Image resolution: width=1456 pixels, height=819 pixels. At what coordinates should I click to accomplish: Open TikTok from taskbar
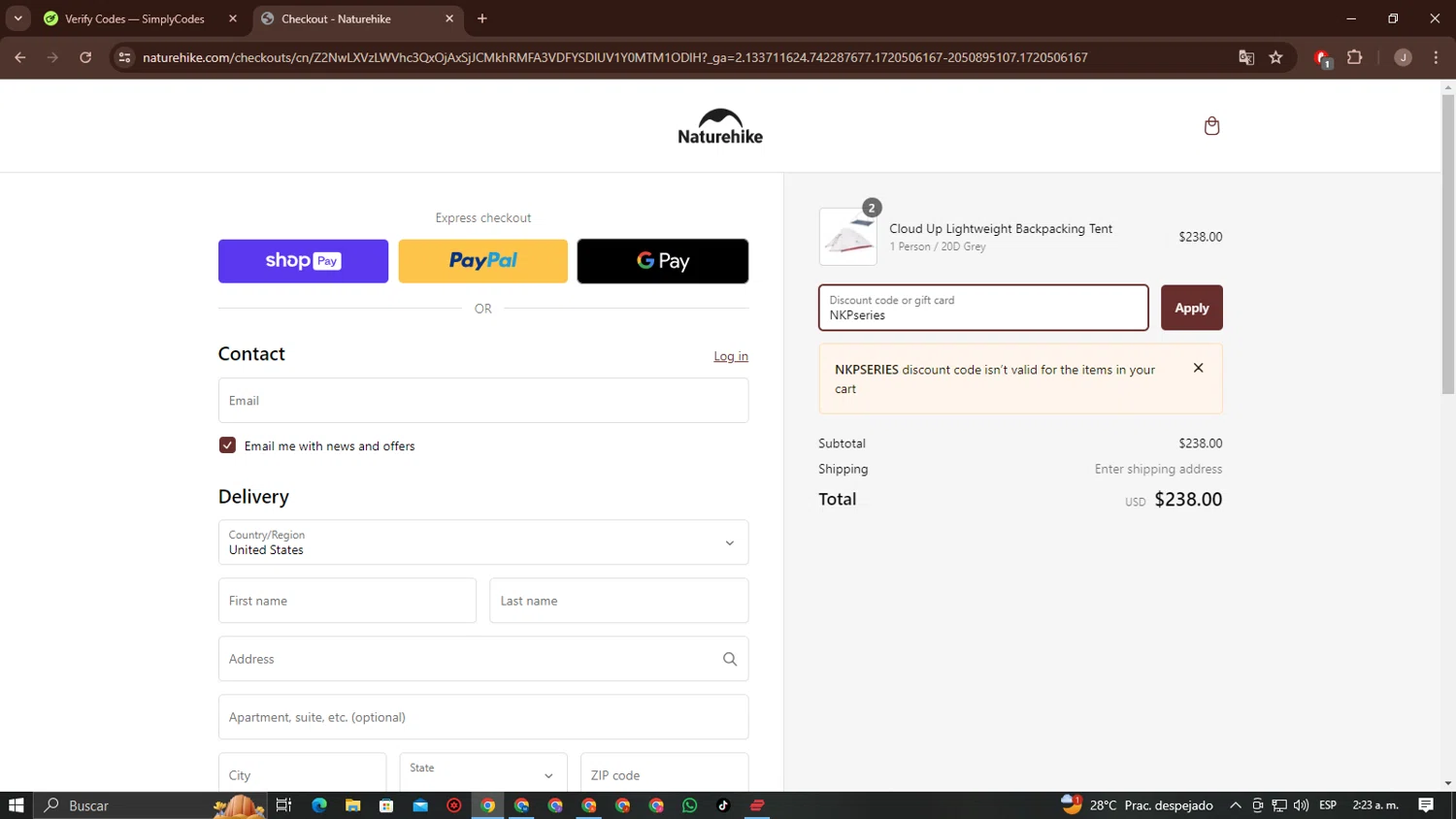[x=723, y=805]
